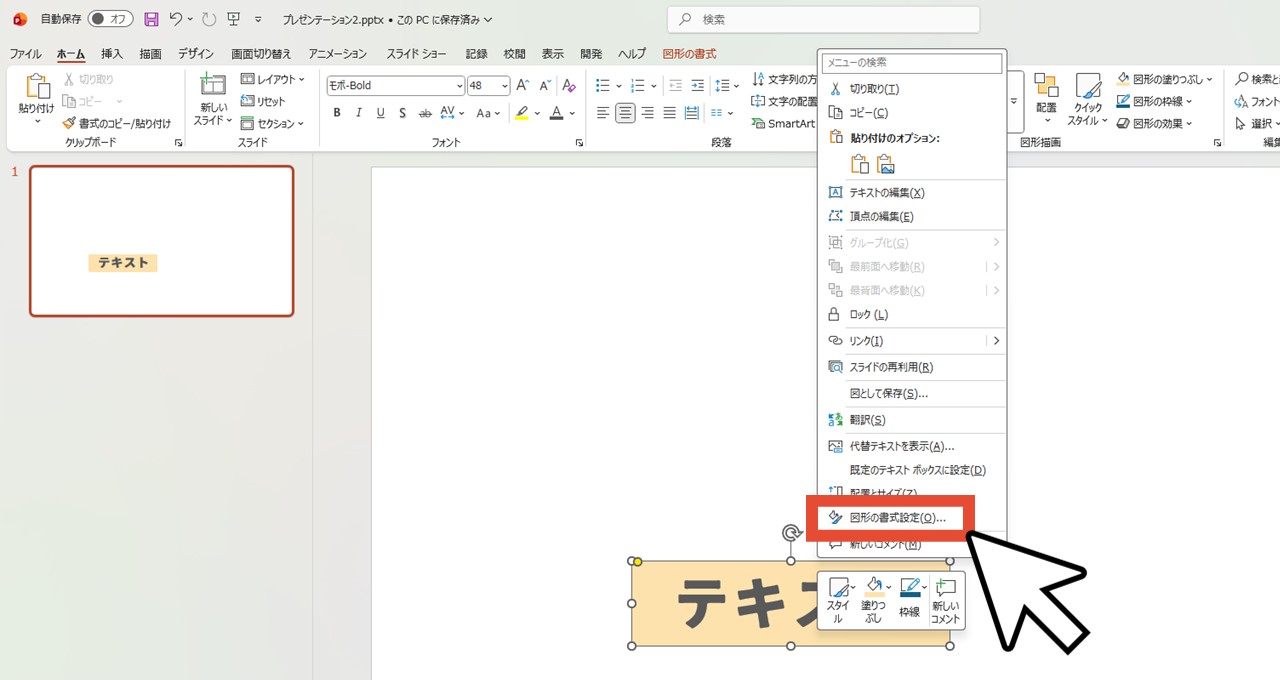Toggle bold formatting with the B icon

pyautogui.click(x=337, y=113)
